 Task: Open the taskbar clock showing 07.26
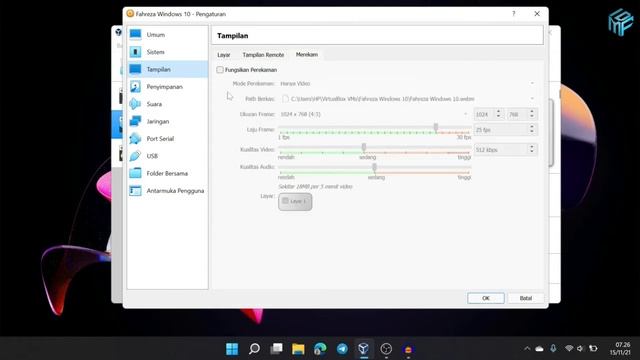pos(620,349)
